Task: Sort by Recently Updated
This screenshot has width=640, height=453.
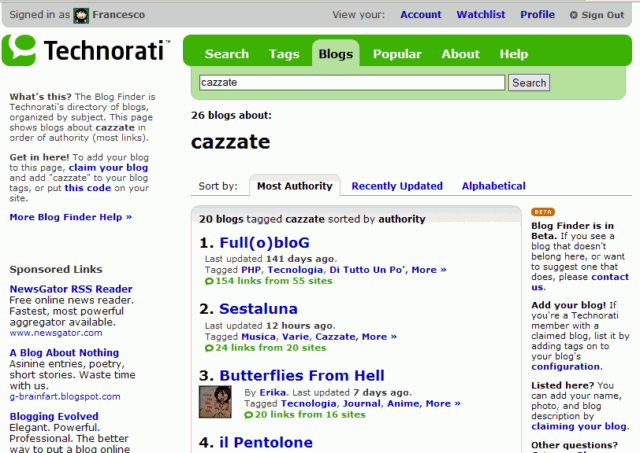Action: click(397, 186)
